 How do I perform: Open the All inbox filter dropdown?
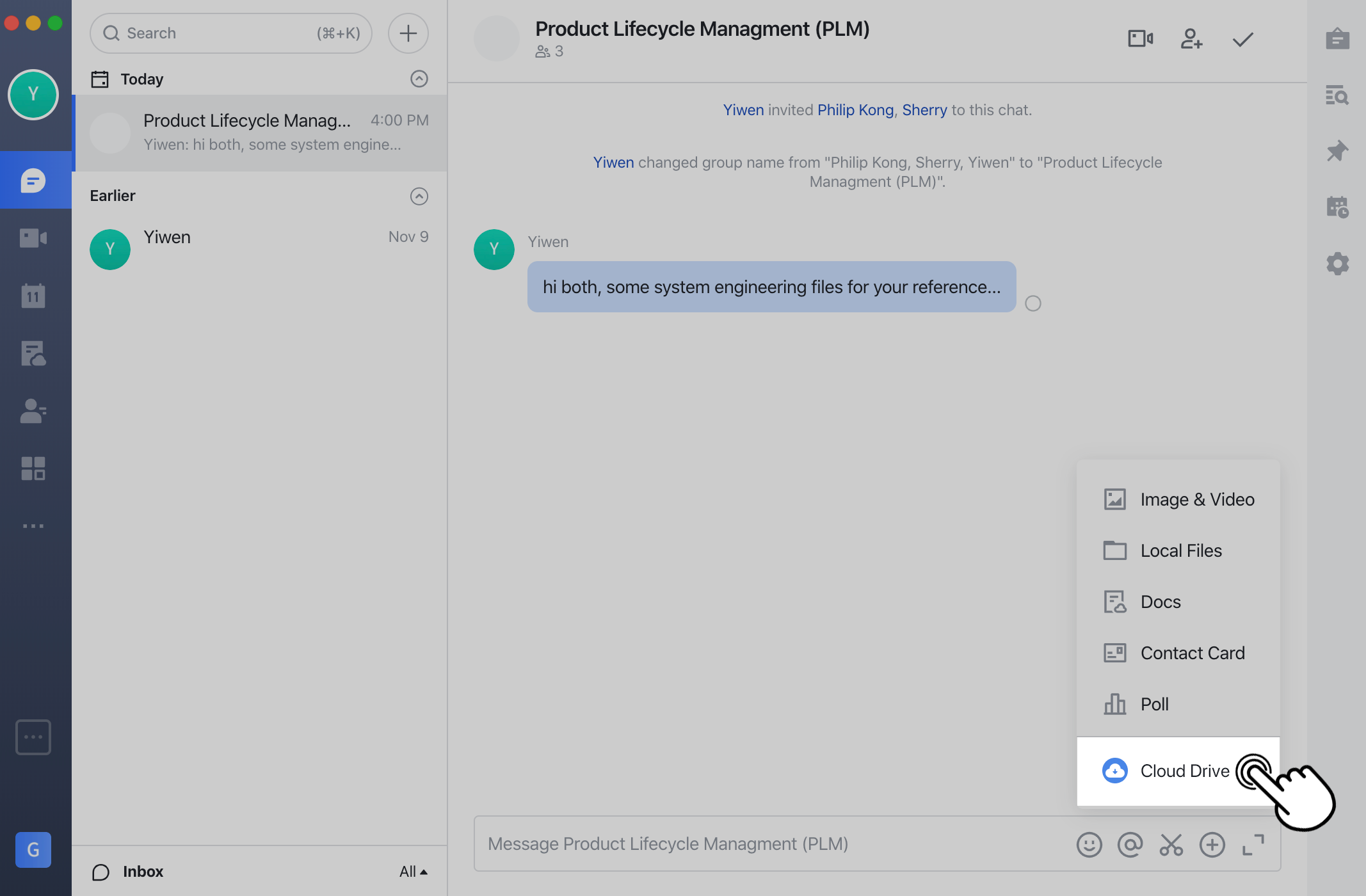point(413,871)
